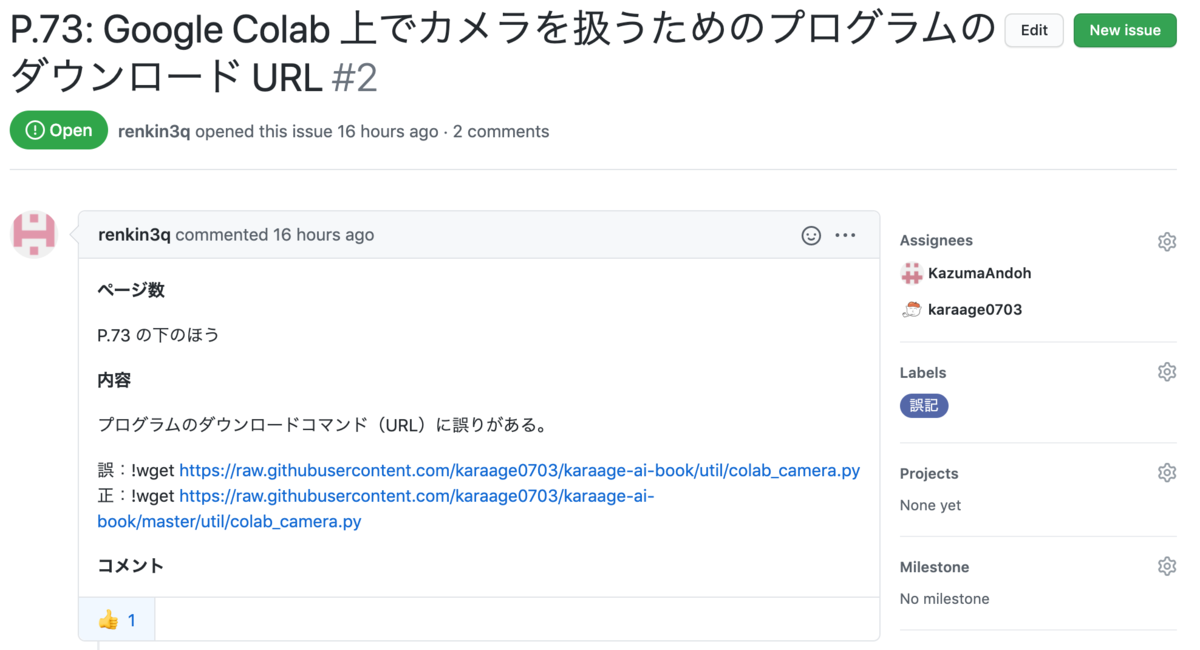
Task: Click the 16 hours ago comment timestamp
Action: pos(323,235)
